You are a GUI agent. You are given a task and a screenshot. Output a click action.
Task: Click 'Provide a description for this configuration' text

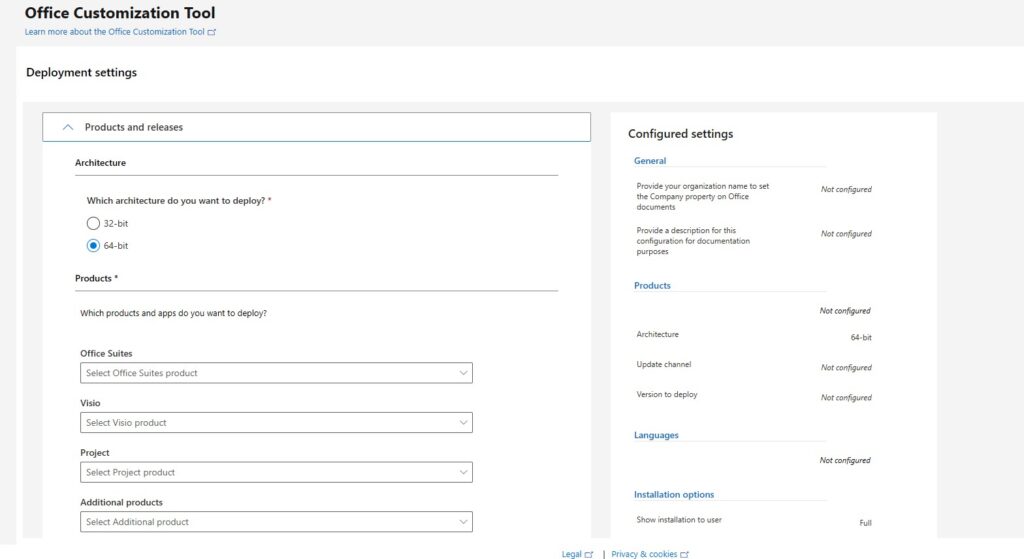[x=693, y=241]
